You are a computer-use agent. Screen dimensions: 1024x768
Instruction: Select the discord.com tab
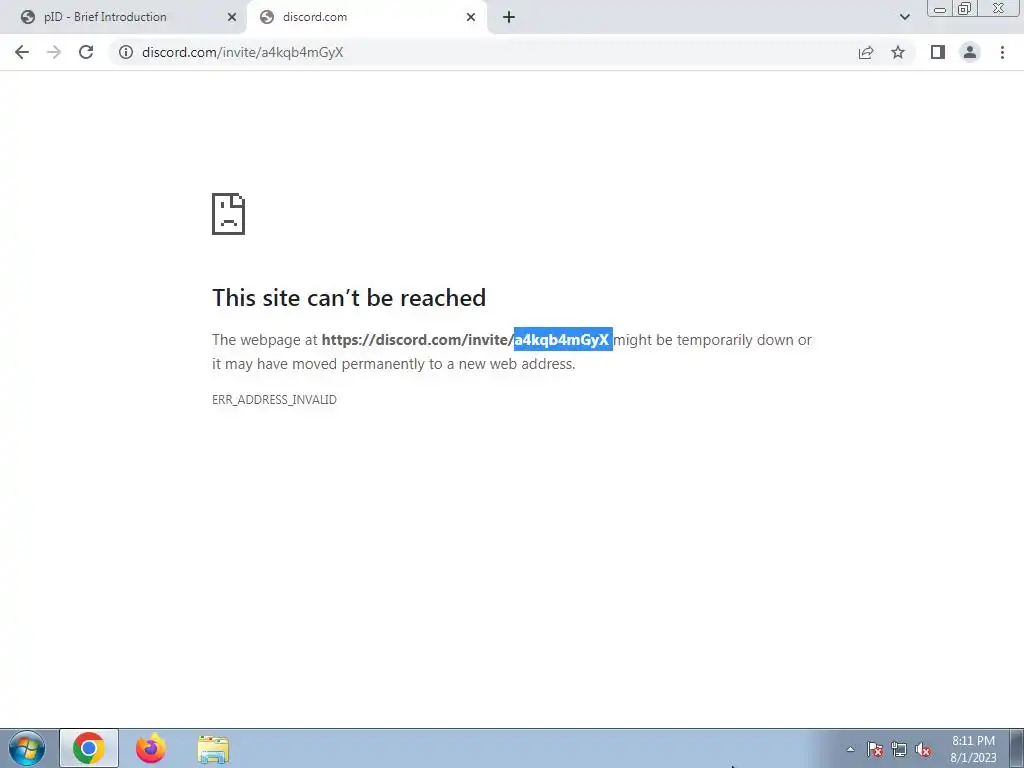pos(366,17)
